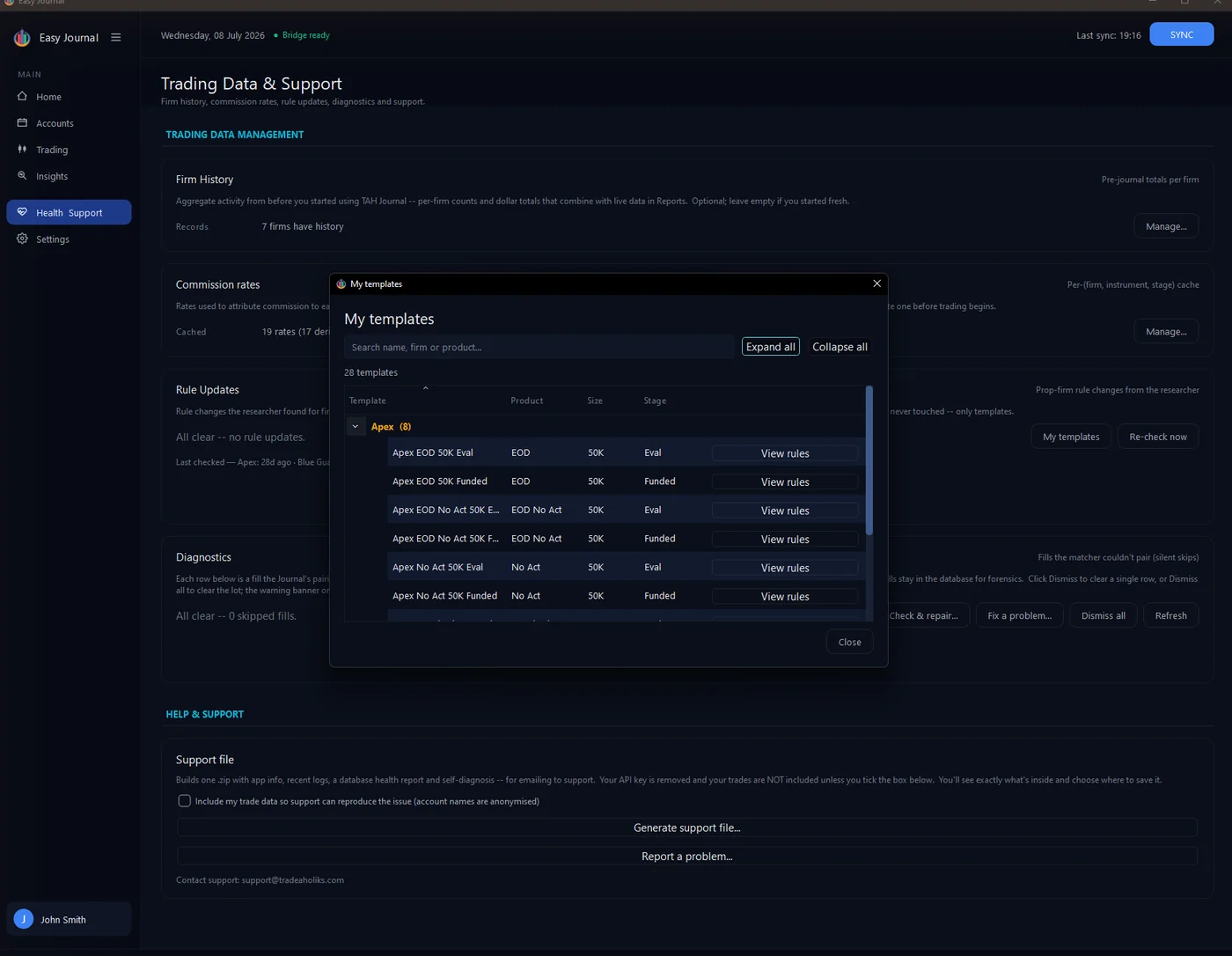This screenshot has width=1232, height=956.
Task: Click the Template column sort arrow
Action: (x=425, y=388)
